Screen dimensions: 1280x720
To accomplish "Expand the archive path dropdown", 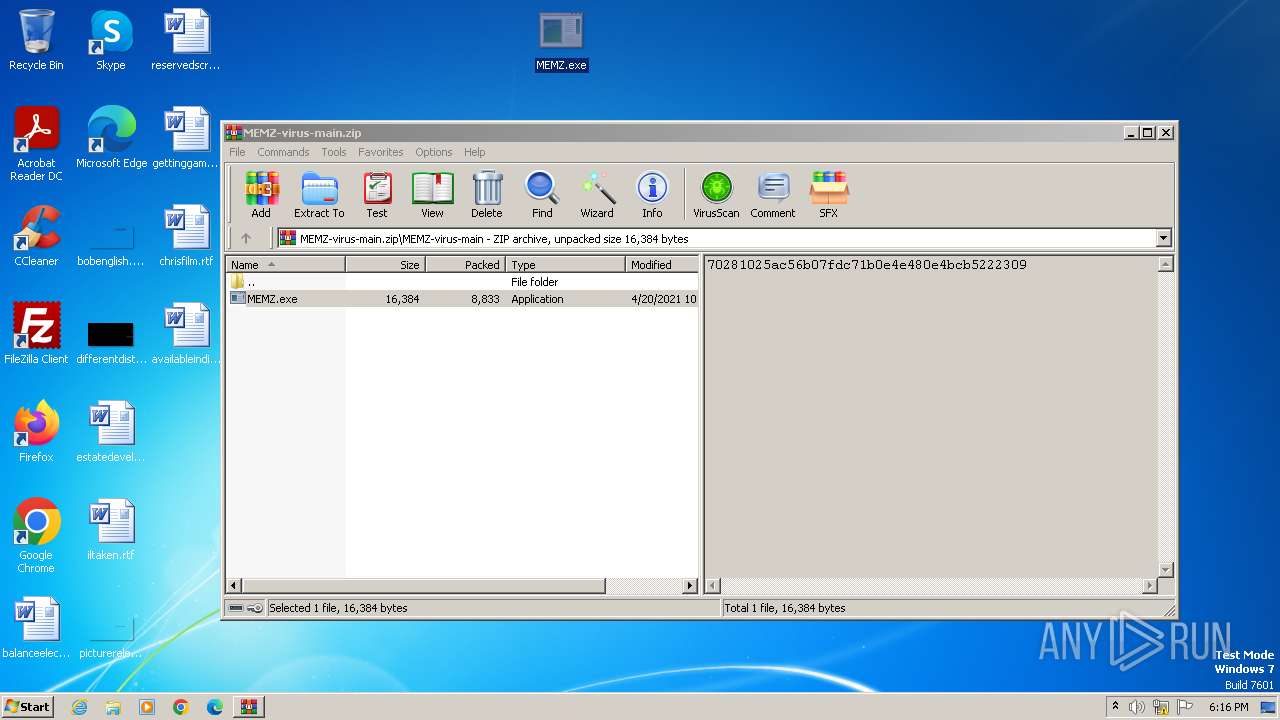I will (1163, 238).
